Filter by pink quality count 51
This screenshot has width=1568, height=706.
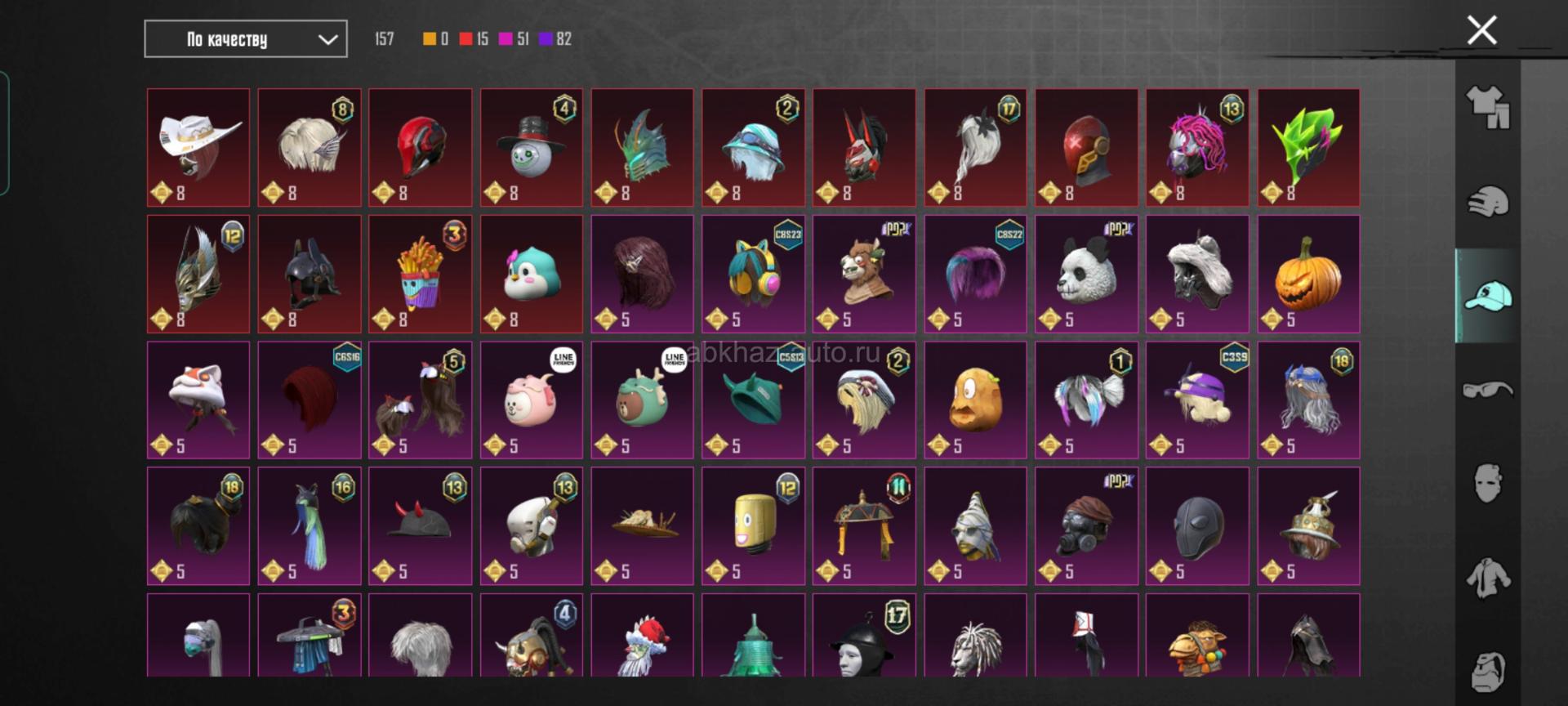[x=514, y=38]
